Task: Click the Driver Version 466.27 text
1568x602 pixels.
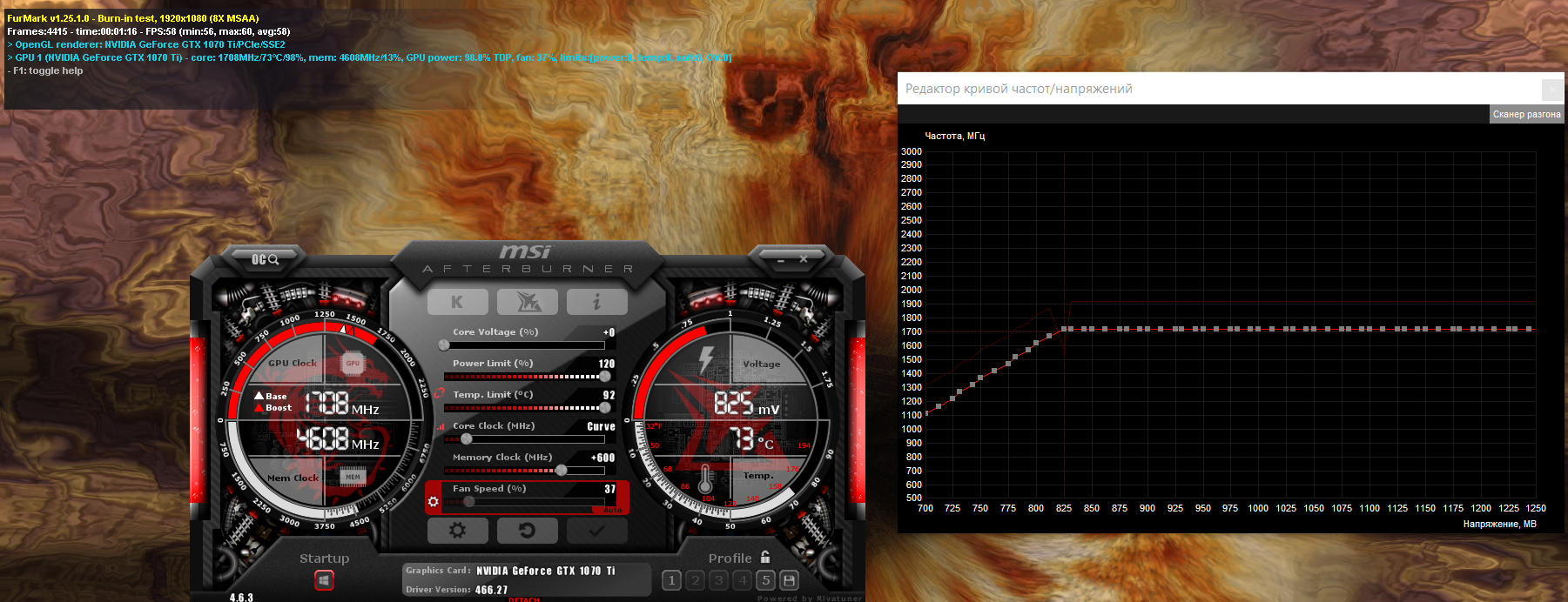Action: tap(491, 590)
